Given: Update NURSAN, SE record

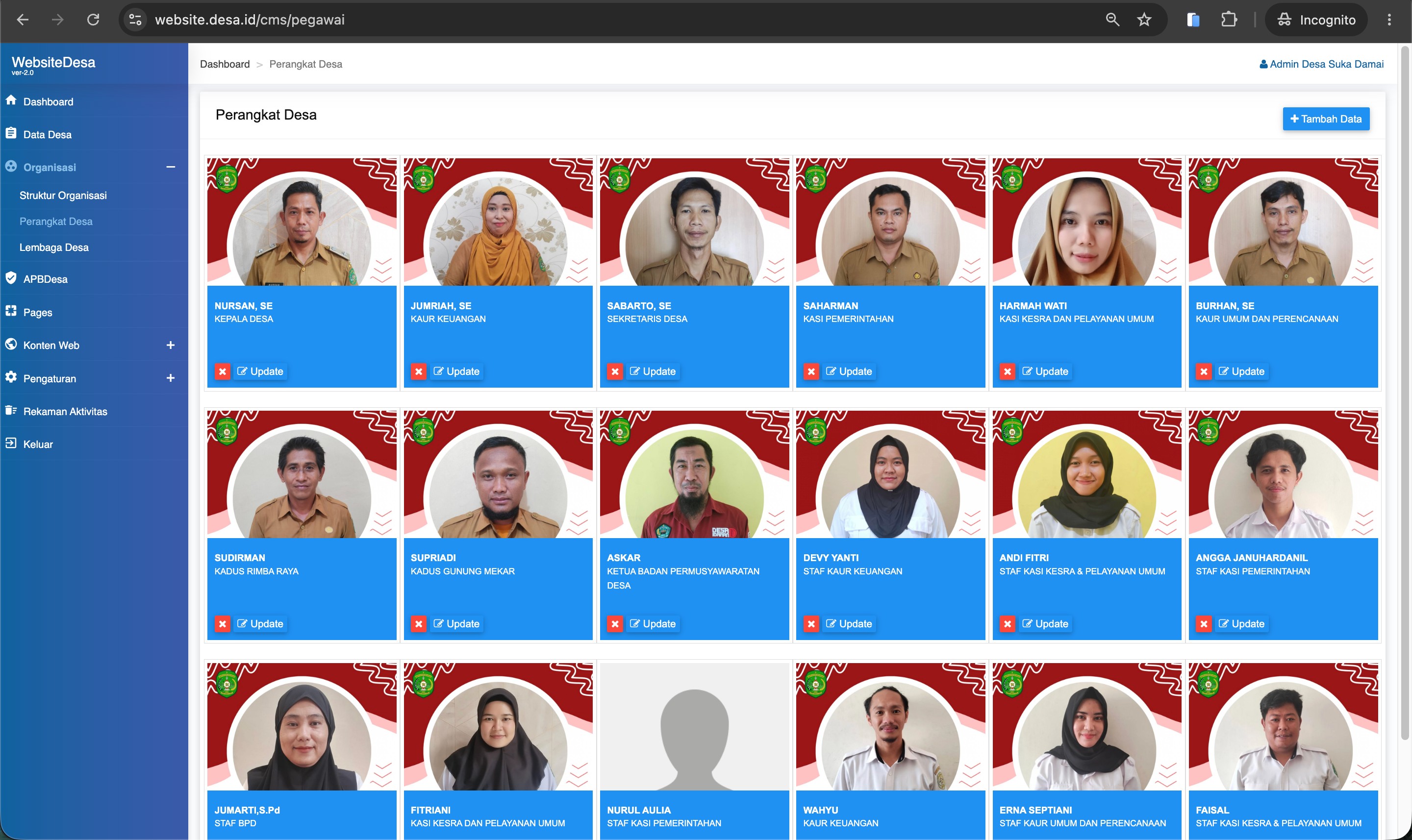Looking at the screenshot, I should pos(260,371).
